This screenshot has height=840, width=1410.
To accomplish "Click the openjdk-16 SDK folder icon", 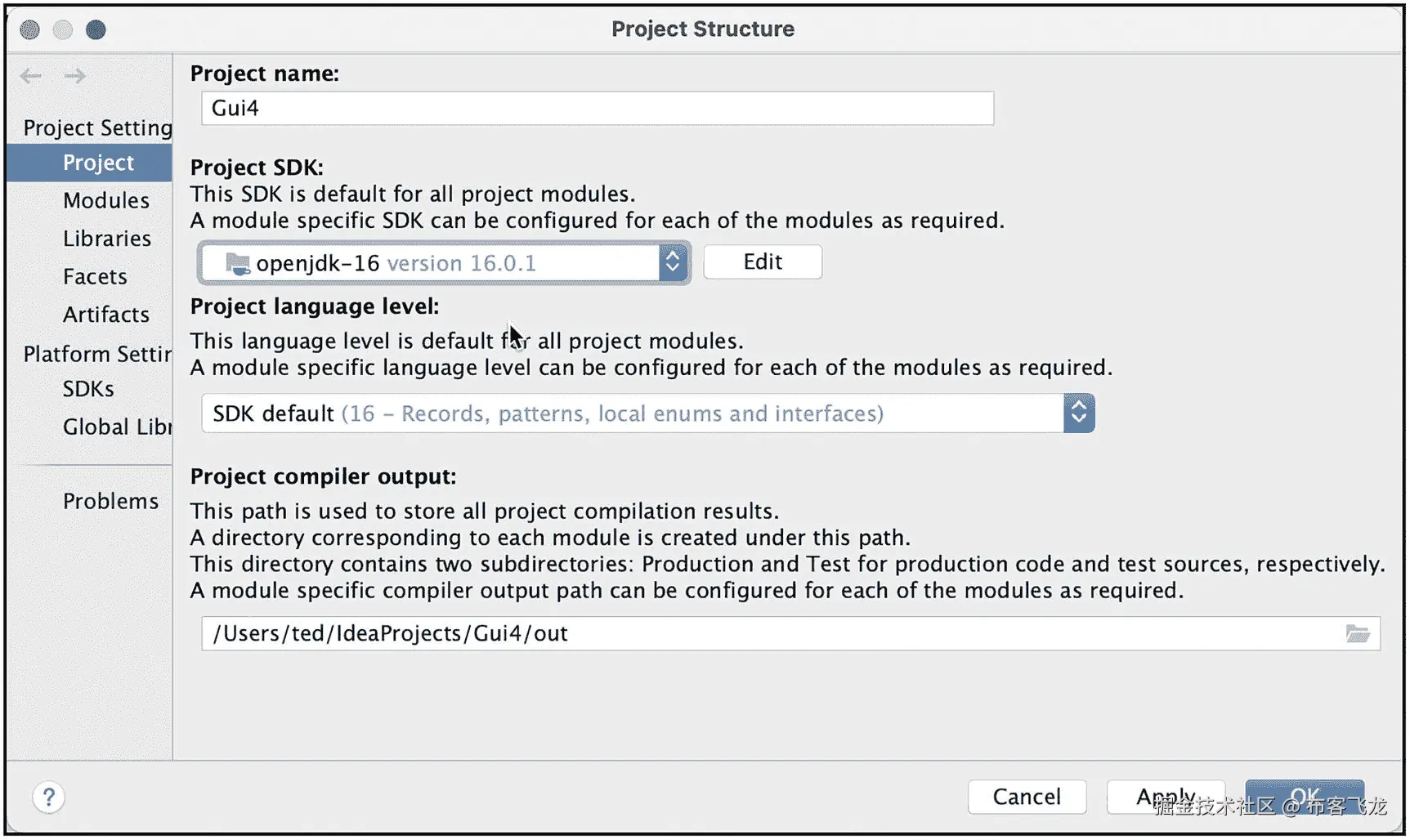I will tap(237, 263).
